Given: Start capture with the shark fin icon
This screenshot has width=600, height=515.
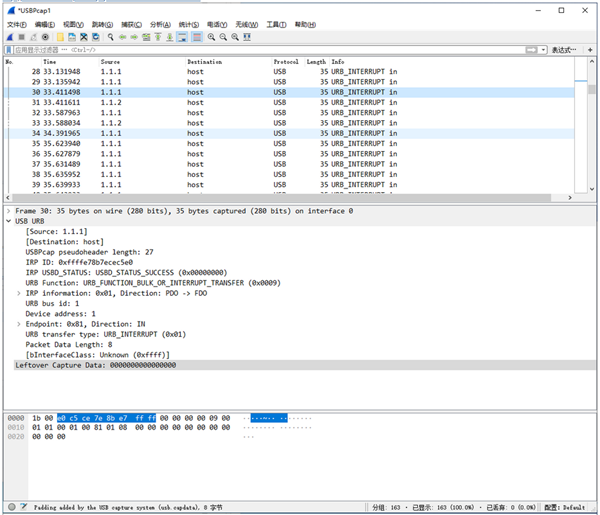Looking at the screenshot, I should (x=9, y=37).
